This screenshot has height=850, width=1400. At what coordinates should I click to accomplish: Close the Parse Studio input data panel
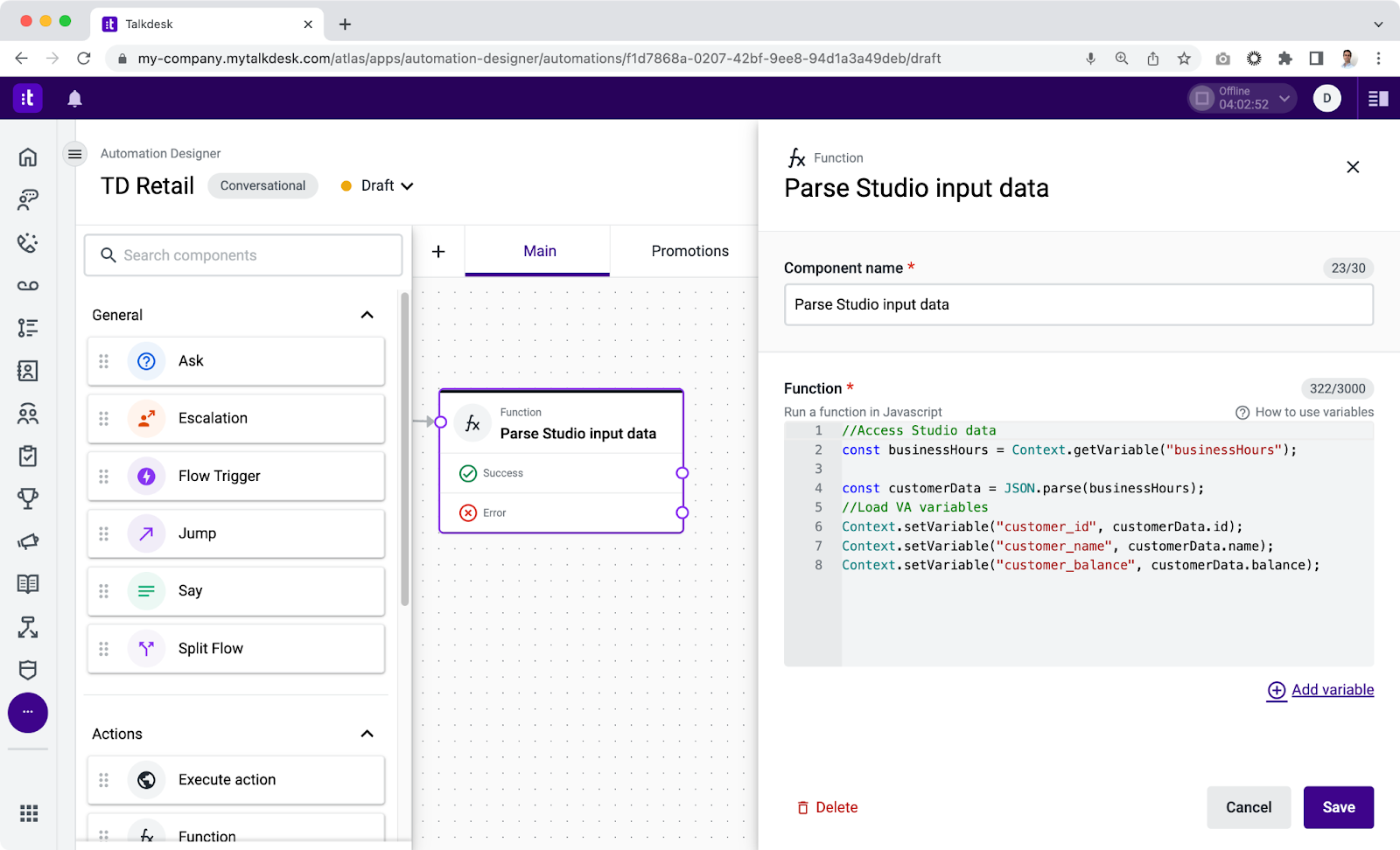click(x=1353, y=167)
